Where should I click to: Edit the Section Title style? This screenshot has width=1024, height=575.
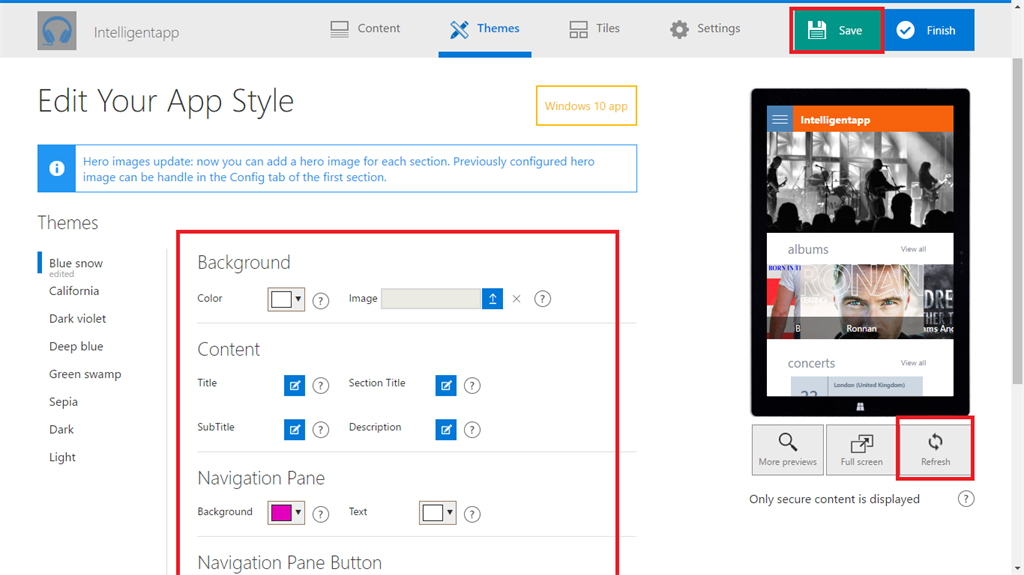pyautogui.click(x=446, y=386)
